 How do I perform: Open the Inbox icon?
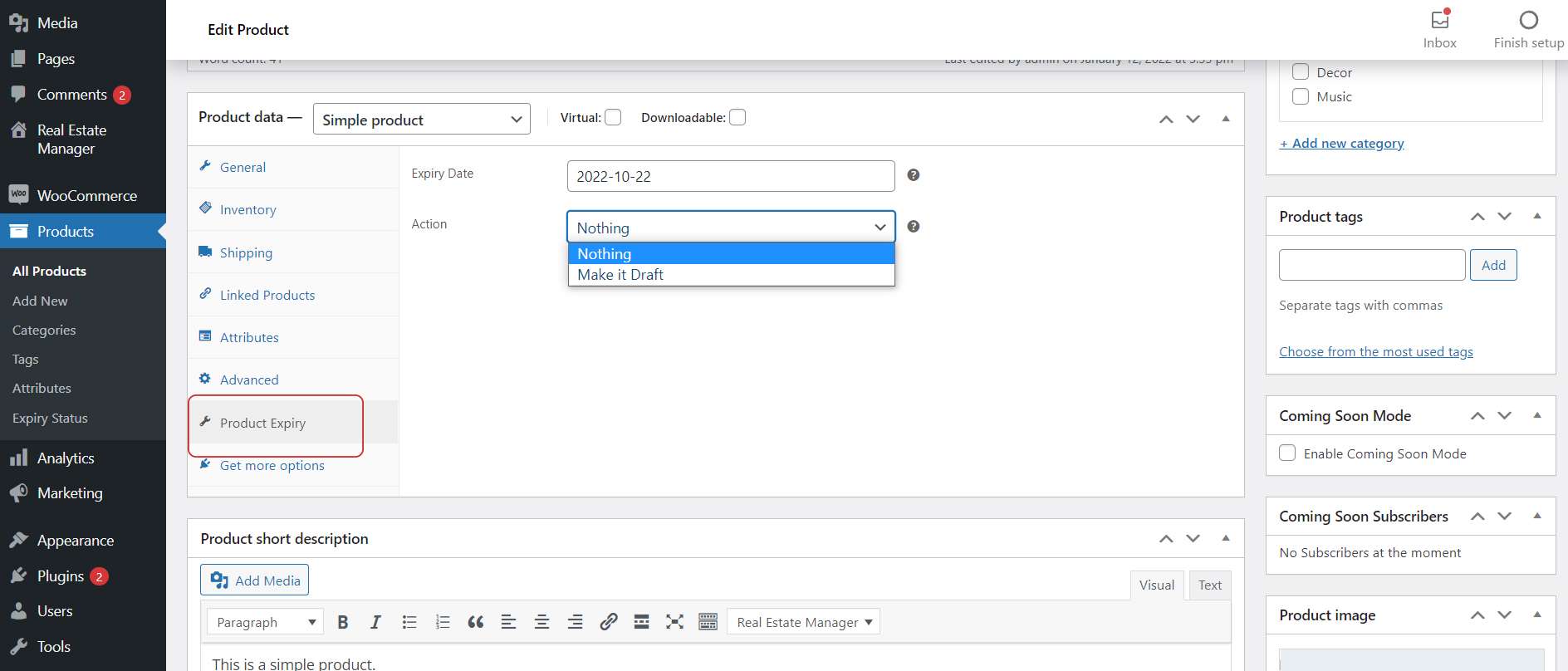point(1440,20)
